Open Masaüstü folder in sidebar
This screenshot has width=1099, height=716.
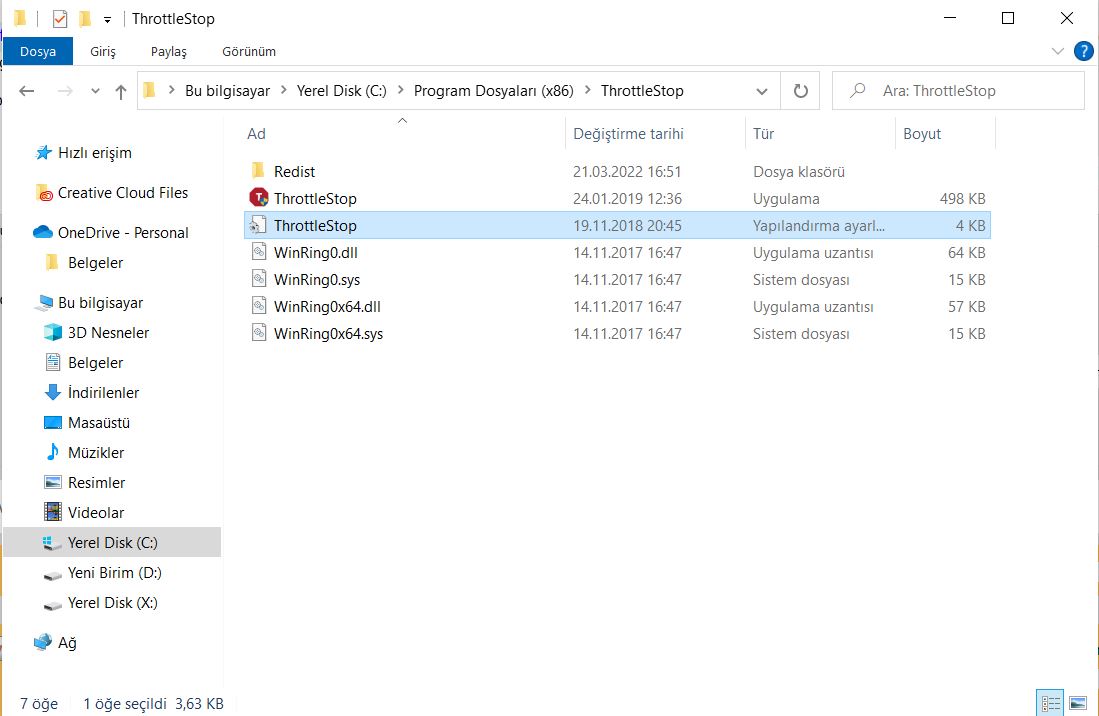point(99,423)
